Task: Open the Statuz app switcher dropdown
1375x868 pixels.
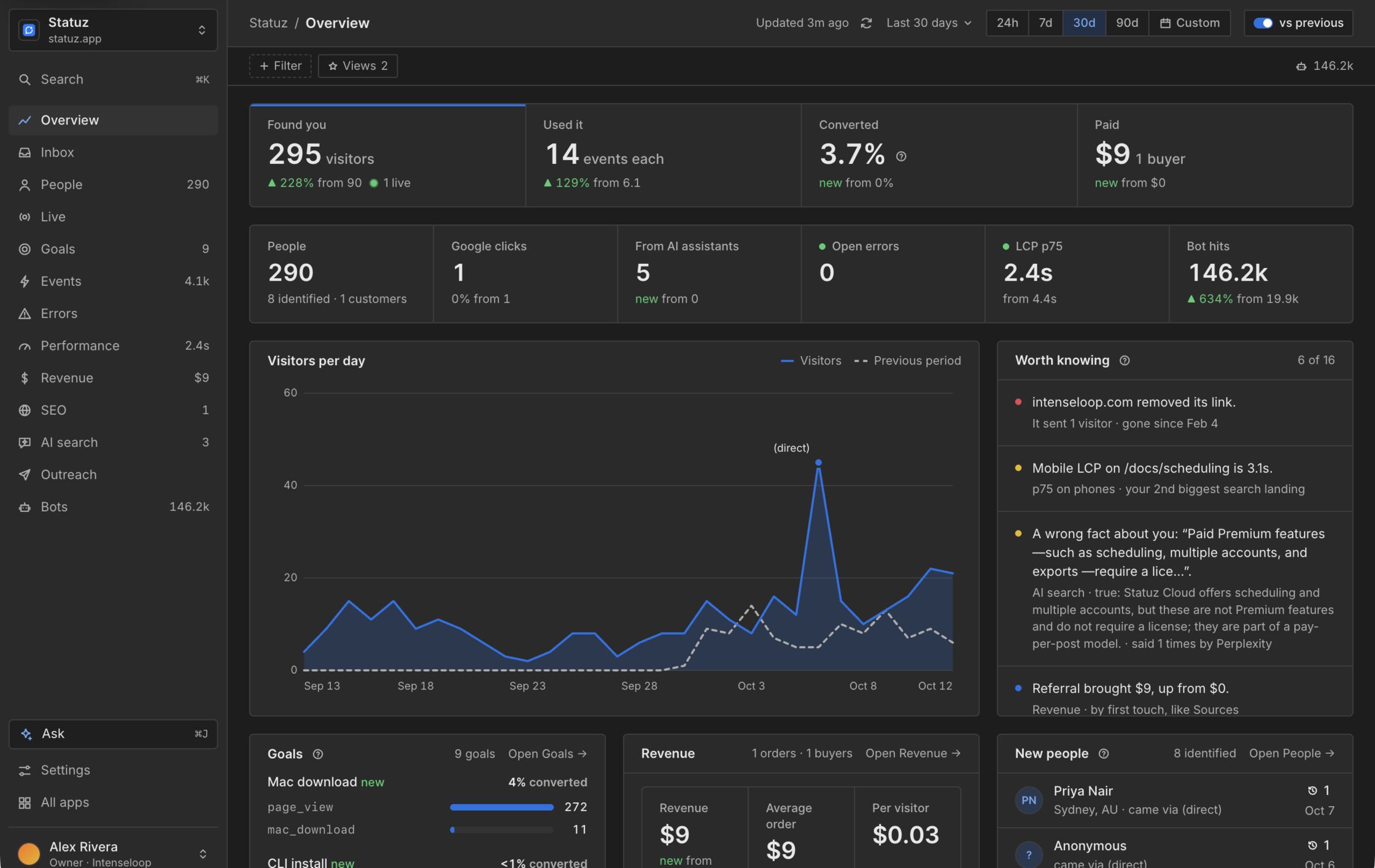Action: tap(114, 30)
